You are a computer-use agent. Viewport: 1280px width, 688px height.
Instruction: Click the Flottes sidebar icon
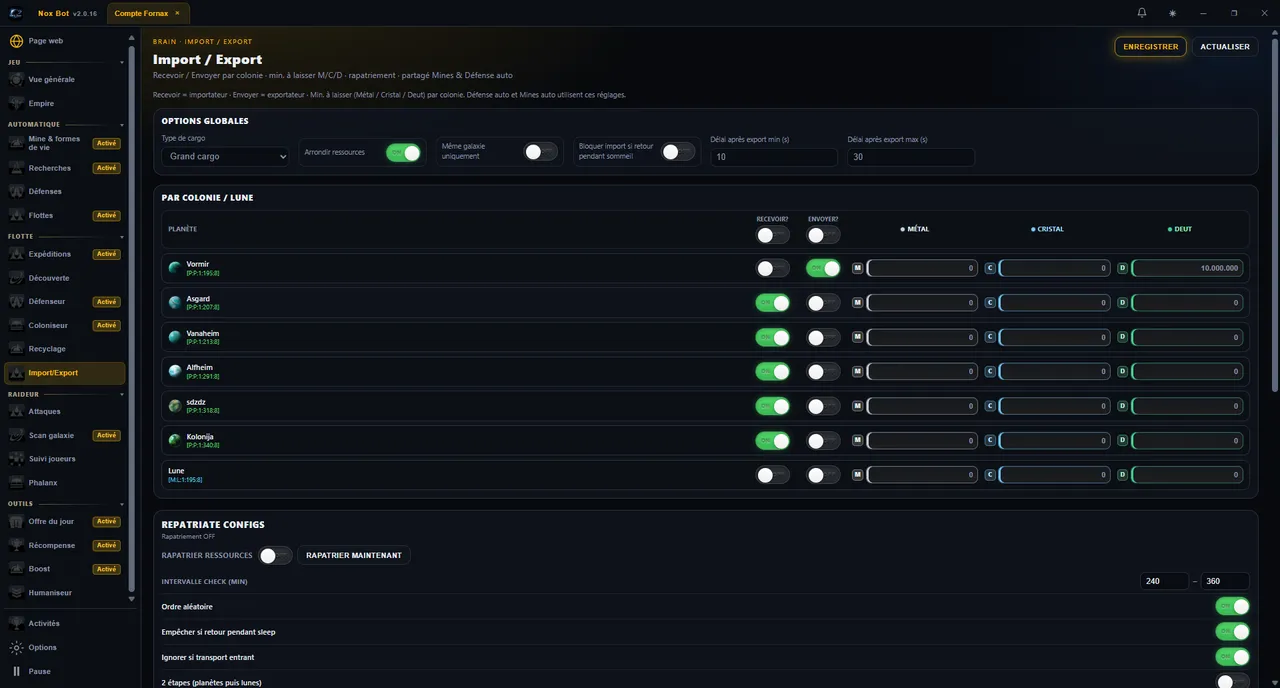[x=16, y=215]
